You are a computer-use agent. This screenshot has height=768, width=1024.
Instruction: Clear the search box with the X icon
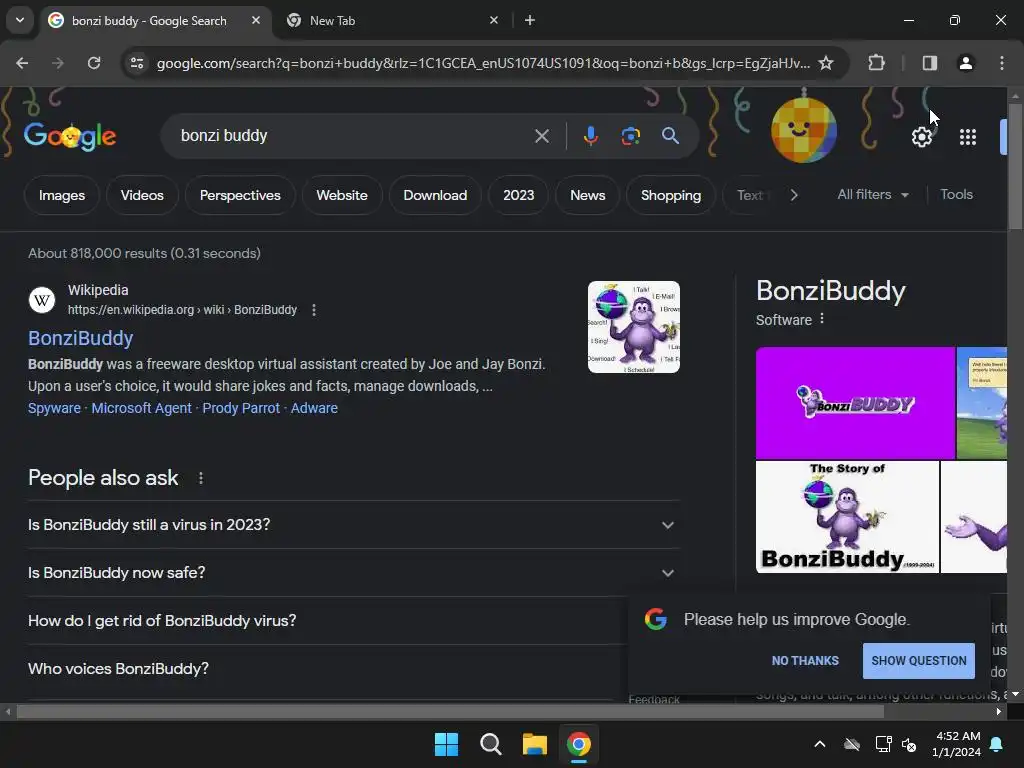[542, 136]
